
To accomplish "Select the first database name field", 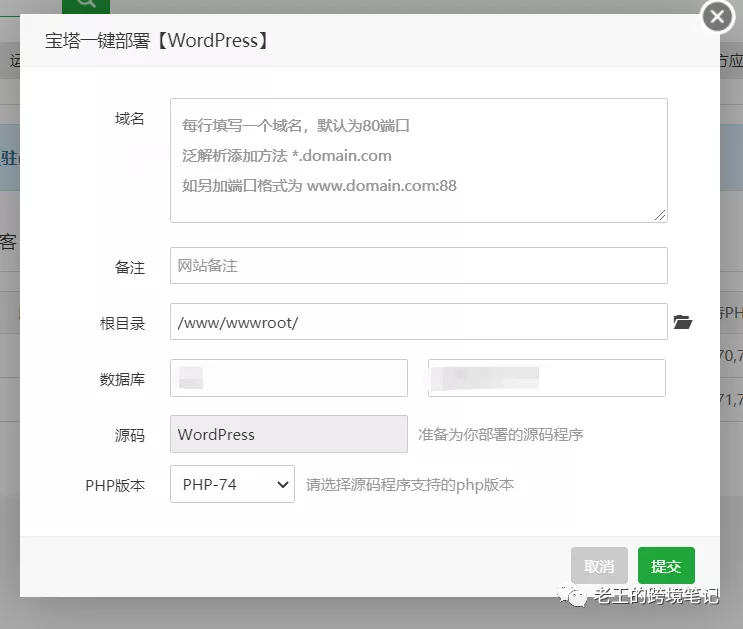I will pyautogui.click(x=289, y=378).
